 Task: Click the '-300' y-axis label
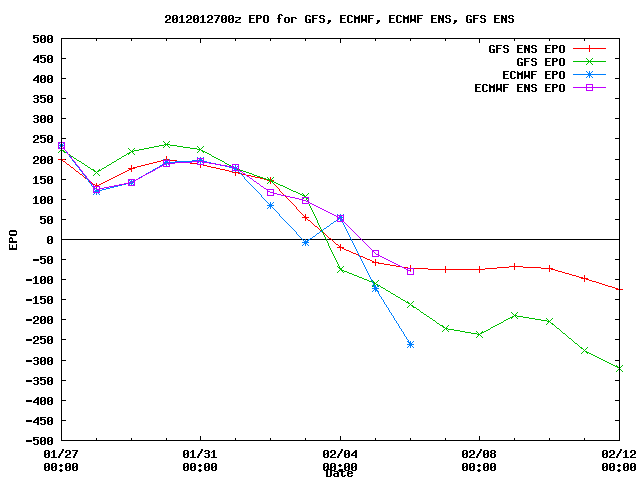[40, 361]
